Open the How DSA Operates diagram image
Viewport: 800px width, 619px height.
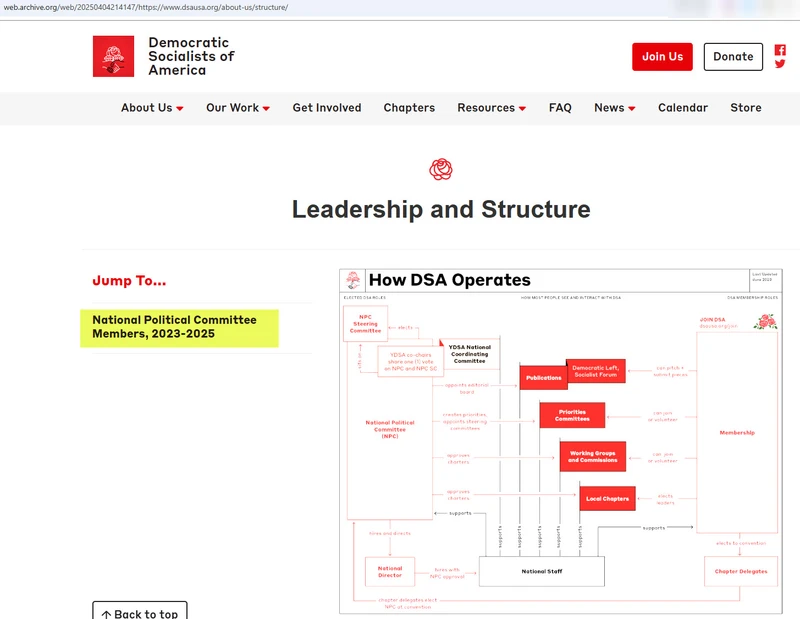559,441
